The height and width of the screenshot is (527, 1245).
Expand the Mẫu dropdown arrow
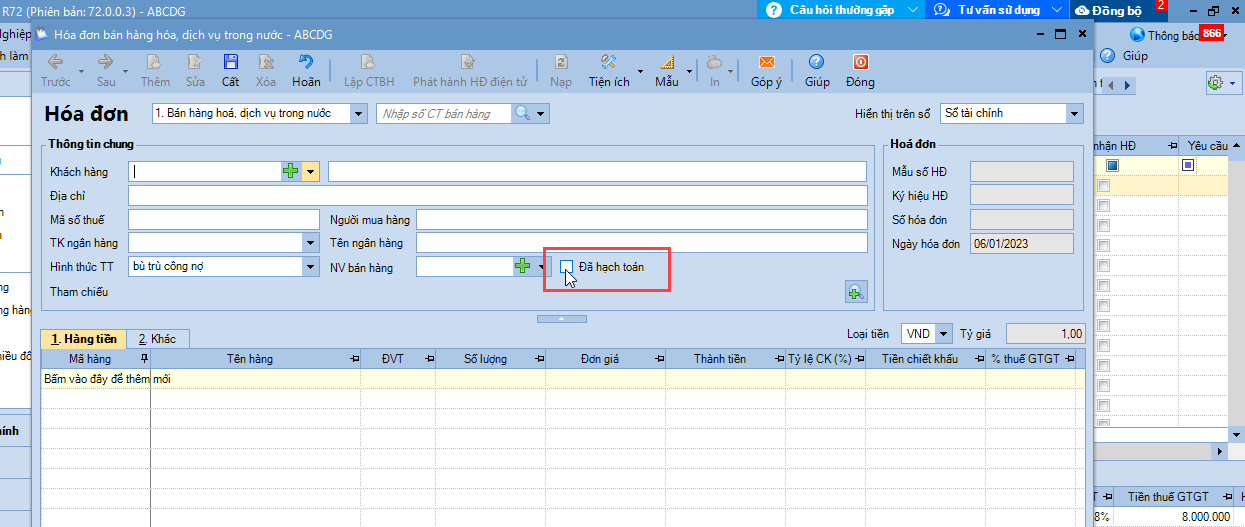[x=689, y=70]
